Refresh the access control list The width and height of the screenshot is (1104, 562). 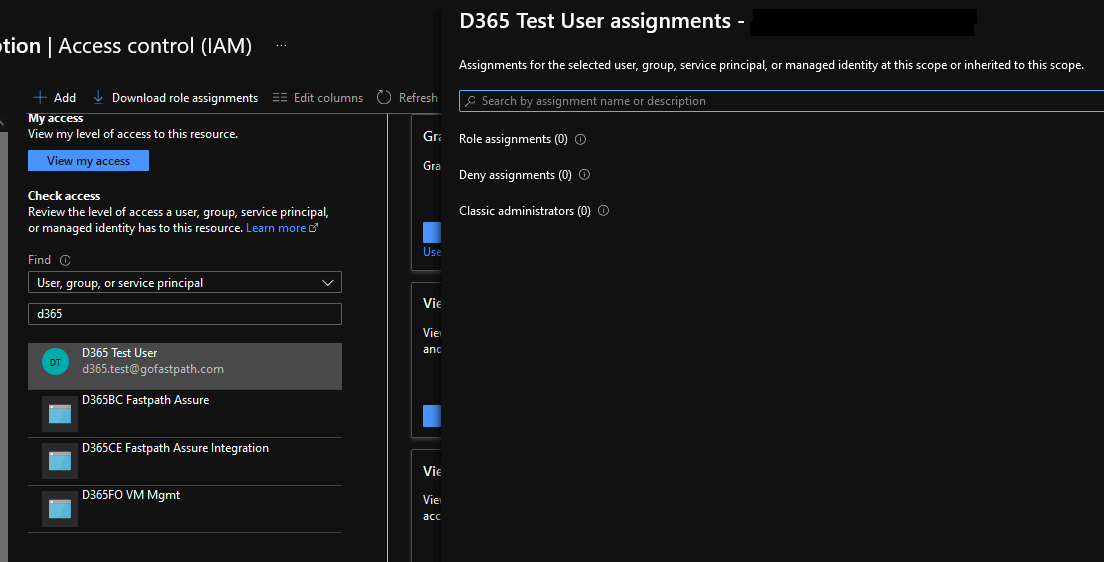(407, 98)
